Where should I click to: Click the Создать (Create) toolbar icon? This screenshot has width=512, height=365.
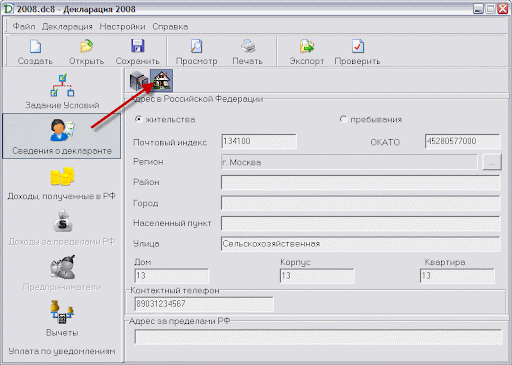(35, 47)
